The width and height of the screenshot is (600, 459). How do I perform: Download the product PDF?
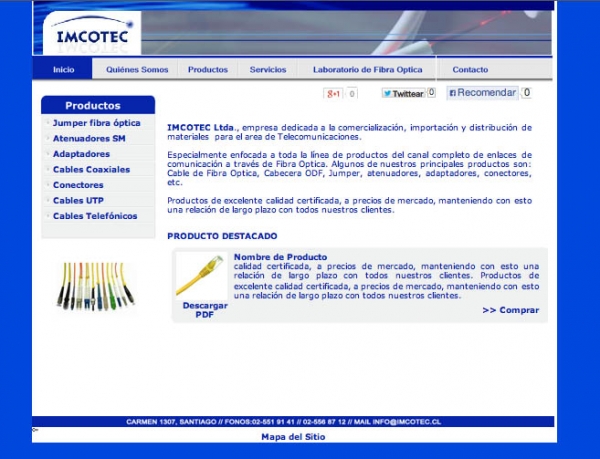coord(205,310)
